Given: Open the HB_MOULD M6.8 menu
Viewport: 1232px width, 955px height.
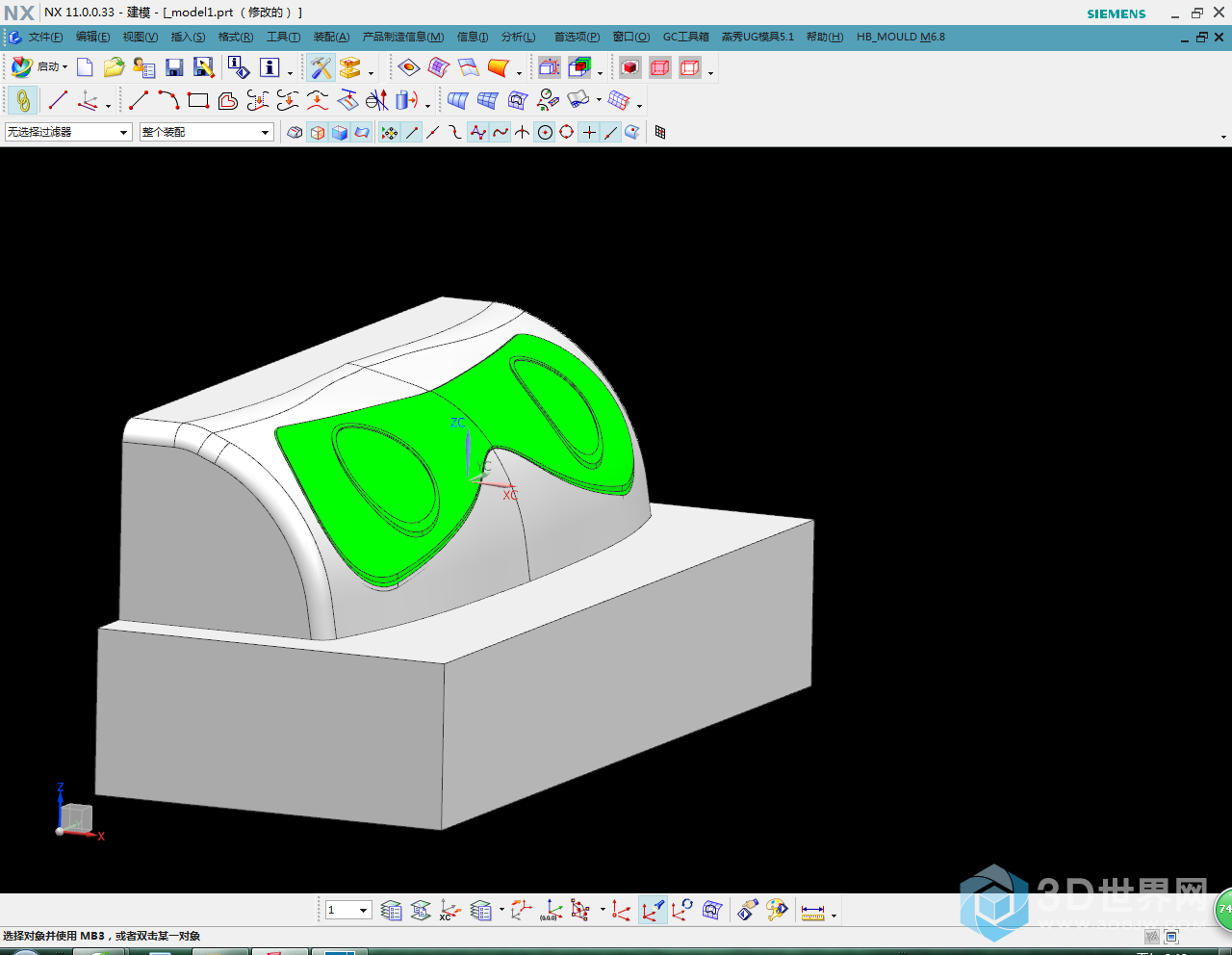Looking at the screenshot, I should point(901,37).
